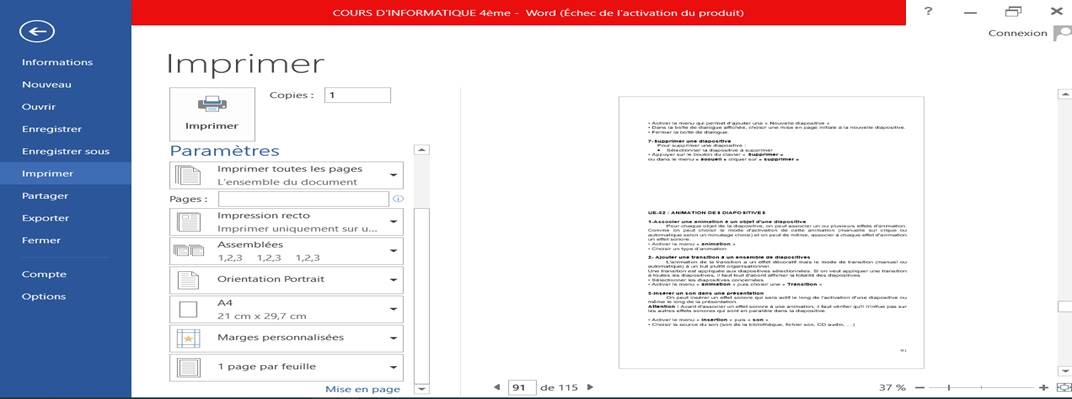Select Enregistrer sous in the sidebar

(66, 151)
